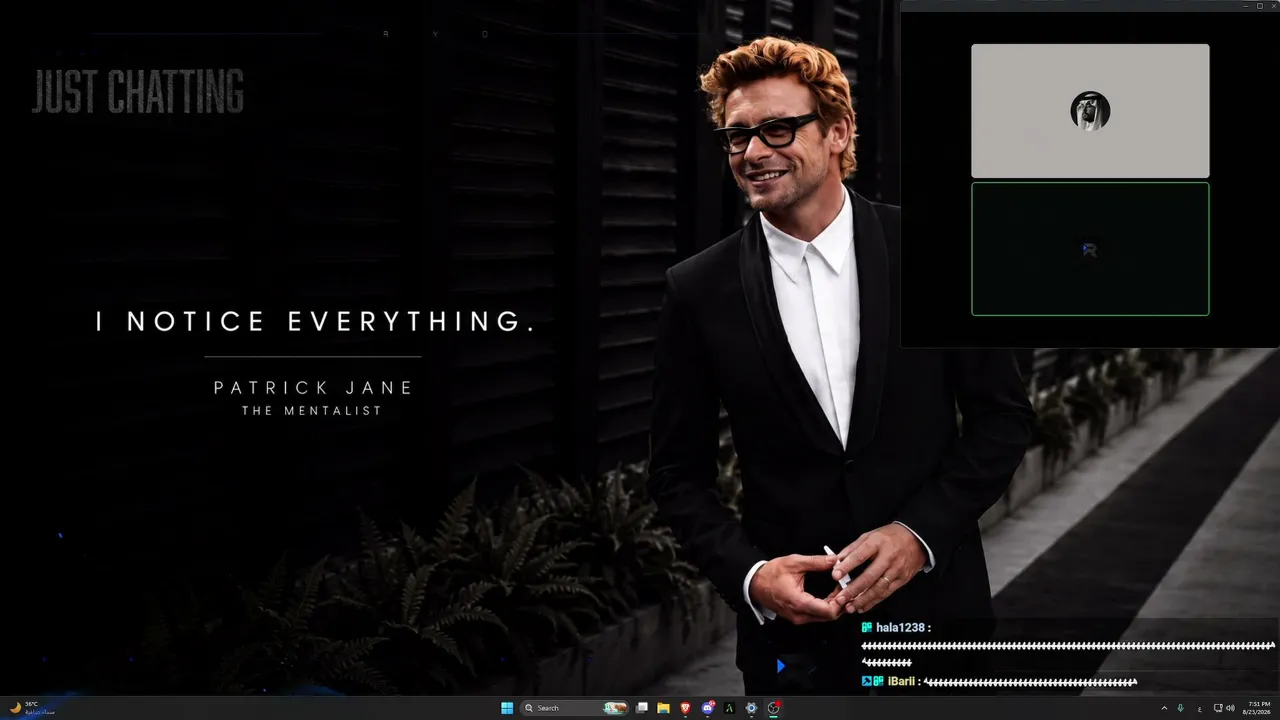Open File Explorer from the taskbar

point(663,708)
